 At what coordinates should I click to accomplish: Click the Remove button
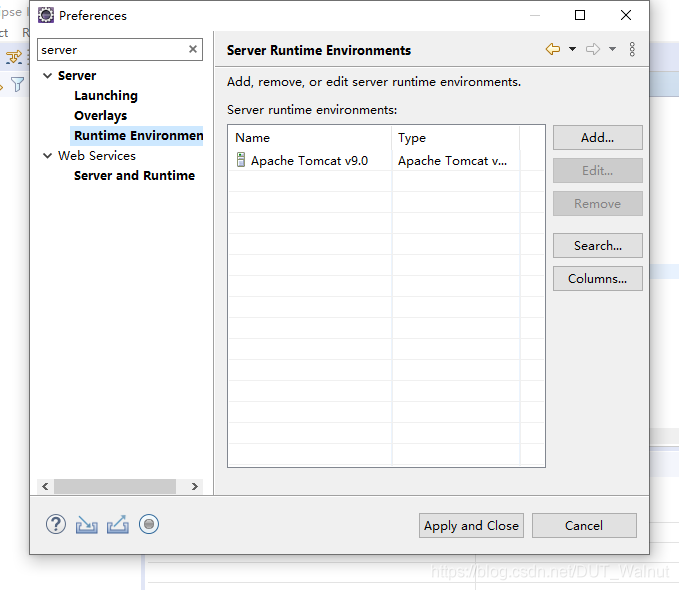(x=598, y=204)
